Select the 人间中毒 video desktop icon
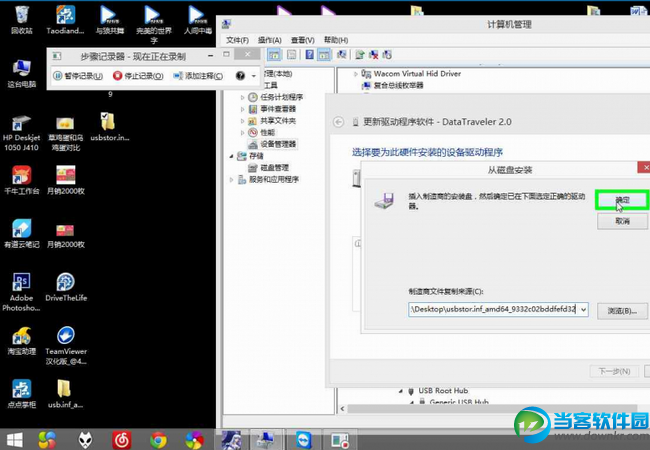The image size is (650, 450). [198, 19]
